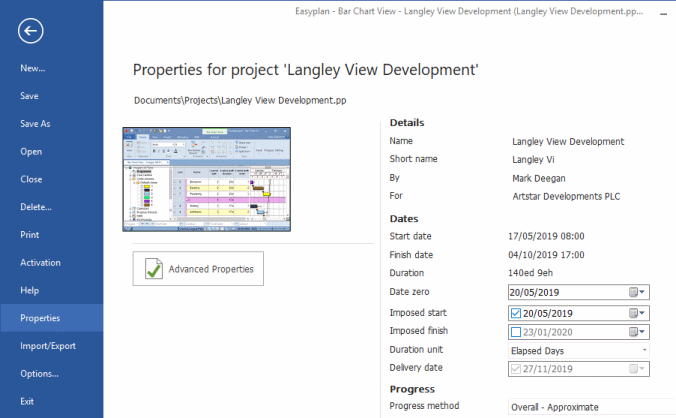
Task: Click the 'Details' section heading
Action: tap(407, 123)
